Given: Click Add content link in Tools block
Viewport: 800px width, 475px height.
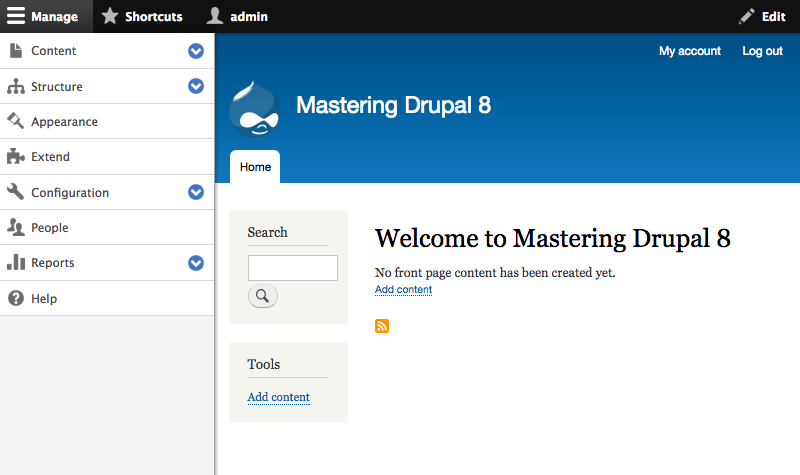Looking at the screenshot, I should click(279, 397).
